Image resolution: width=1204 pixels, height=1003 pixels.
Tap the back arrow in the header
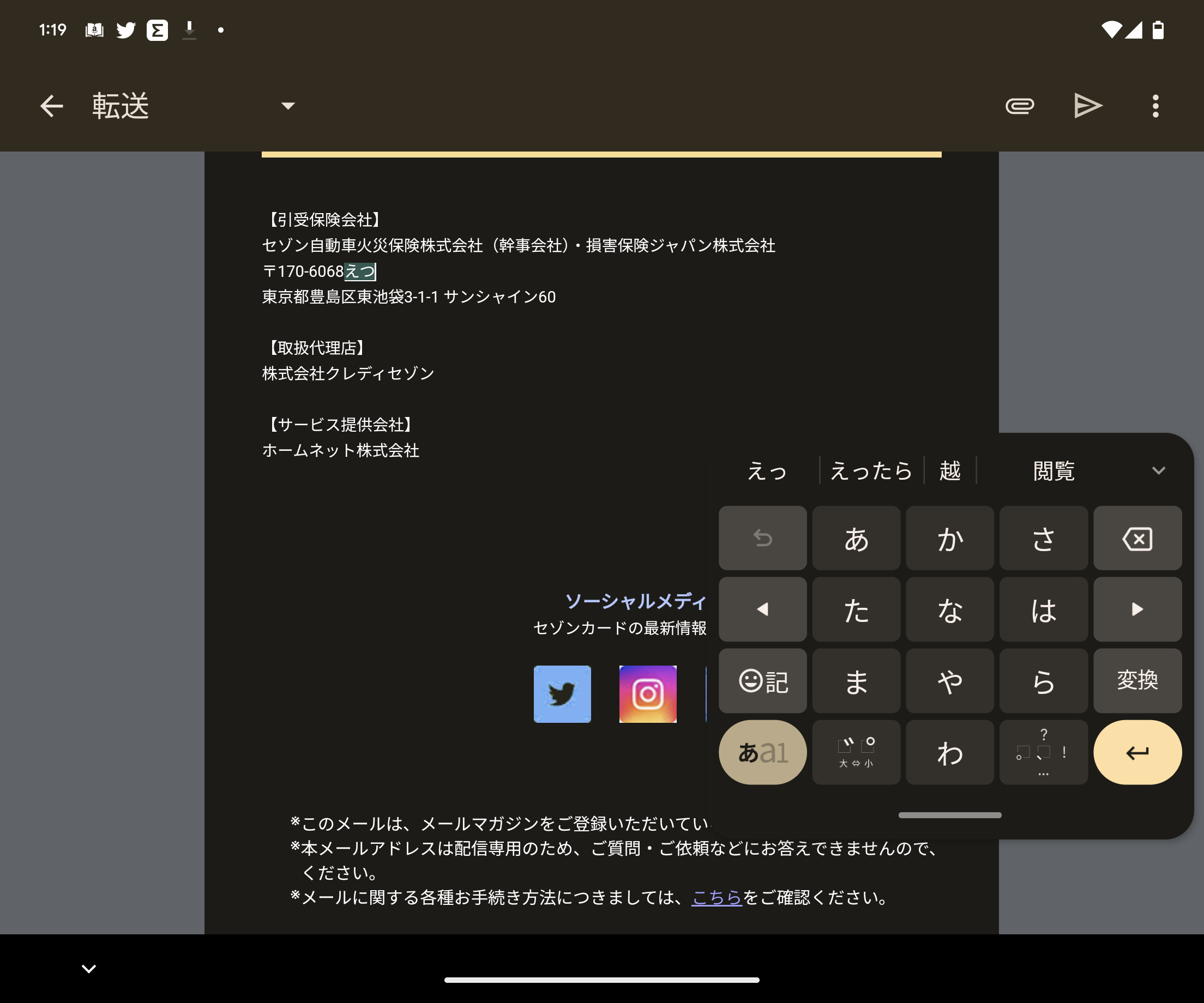[51, 106]
